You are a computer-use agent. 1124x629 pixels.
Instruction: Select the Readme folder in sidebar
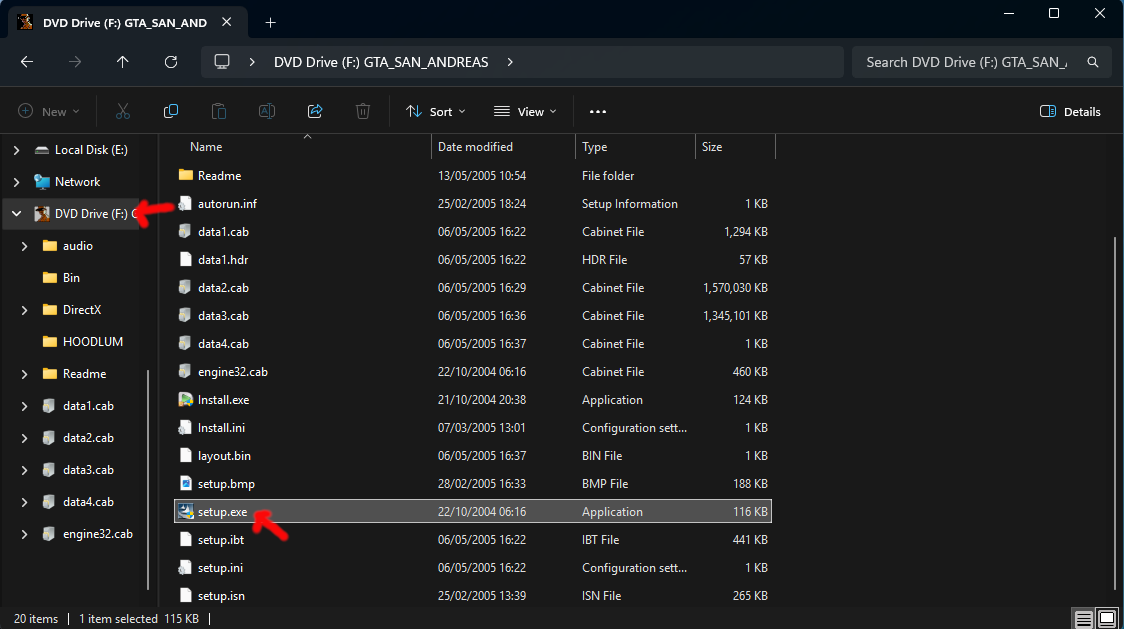(84, 374)
